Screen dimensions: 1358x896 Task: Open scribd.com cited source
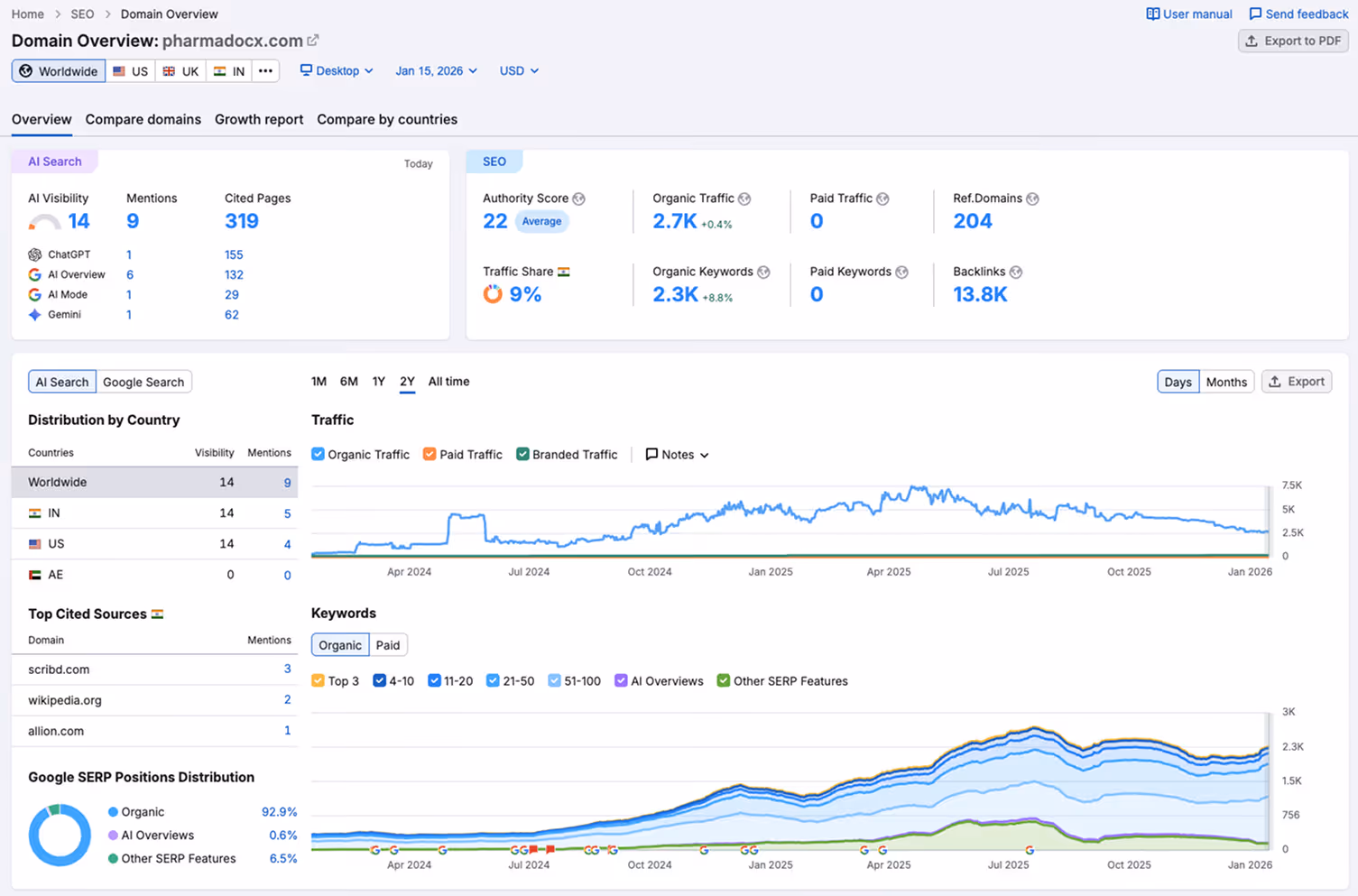59,670
